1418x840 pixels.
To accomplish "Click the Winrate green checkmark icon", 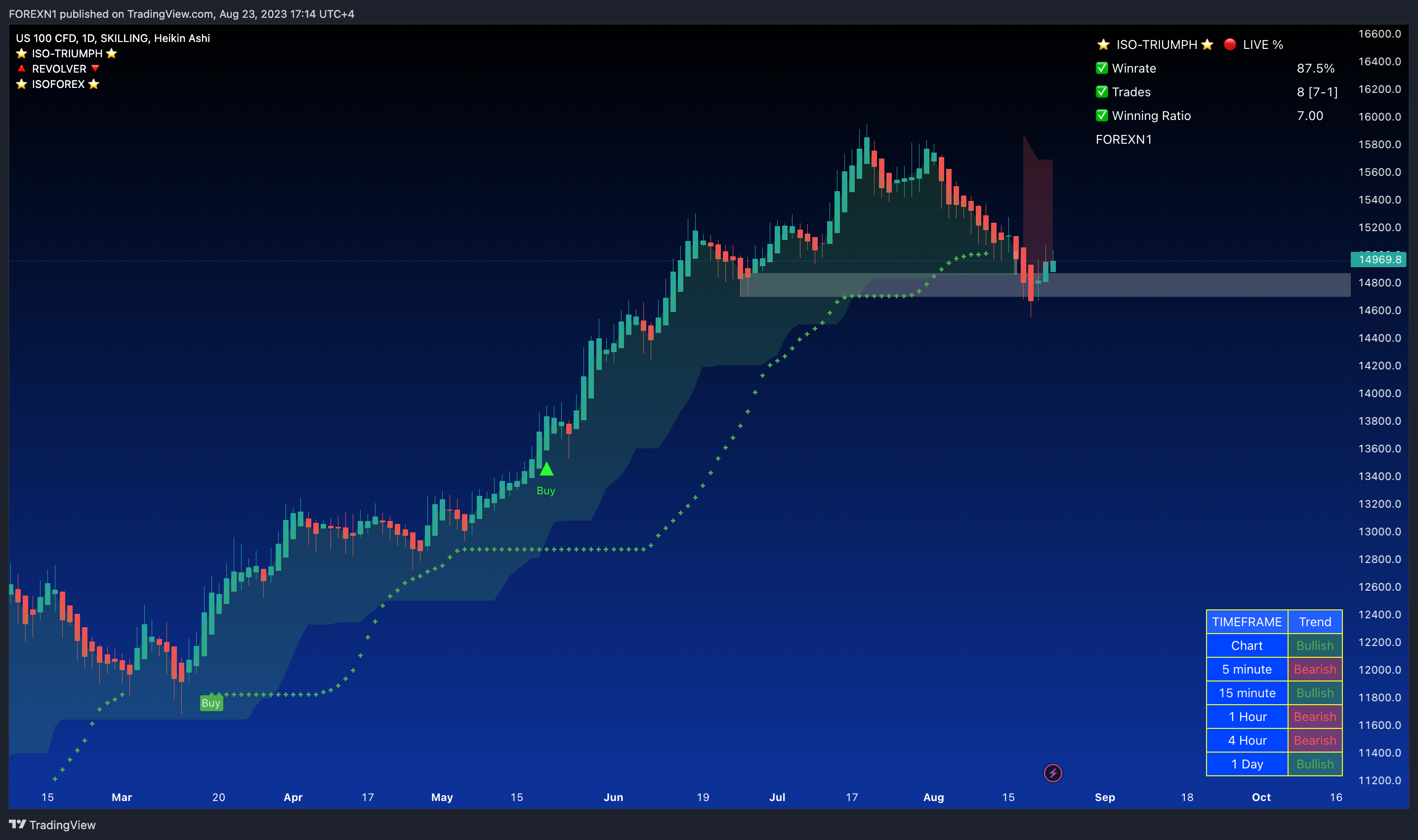I will (1101, 68).
